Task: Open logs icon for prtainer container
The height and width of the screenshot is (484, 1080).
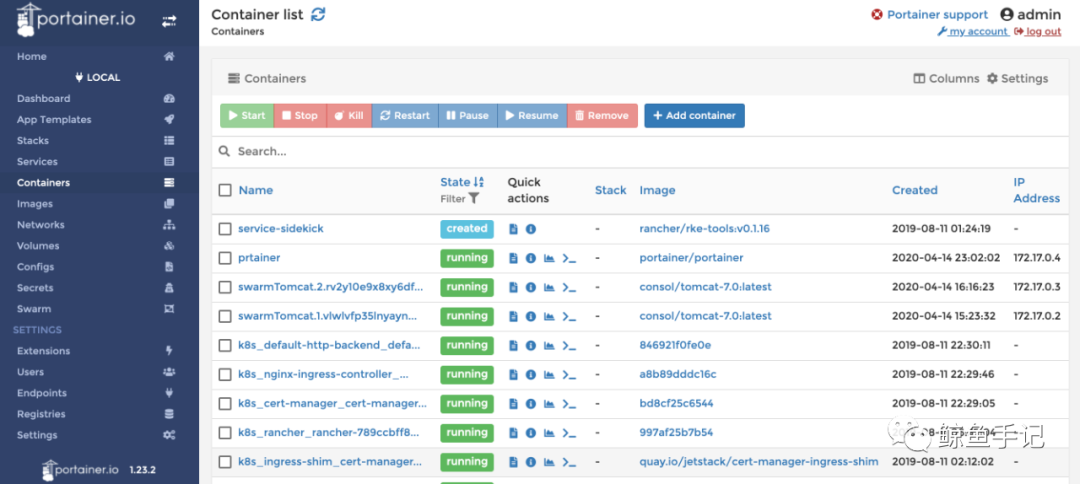Action: tap(513, 258)
